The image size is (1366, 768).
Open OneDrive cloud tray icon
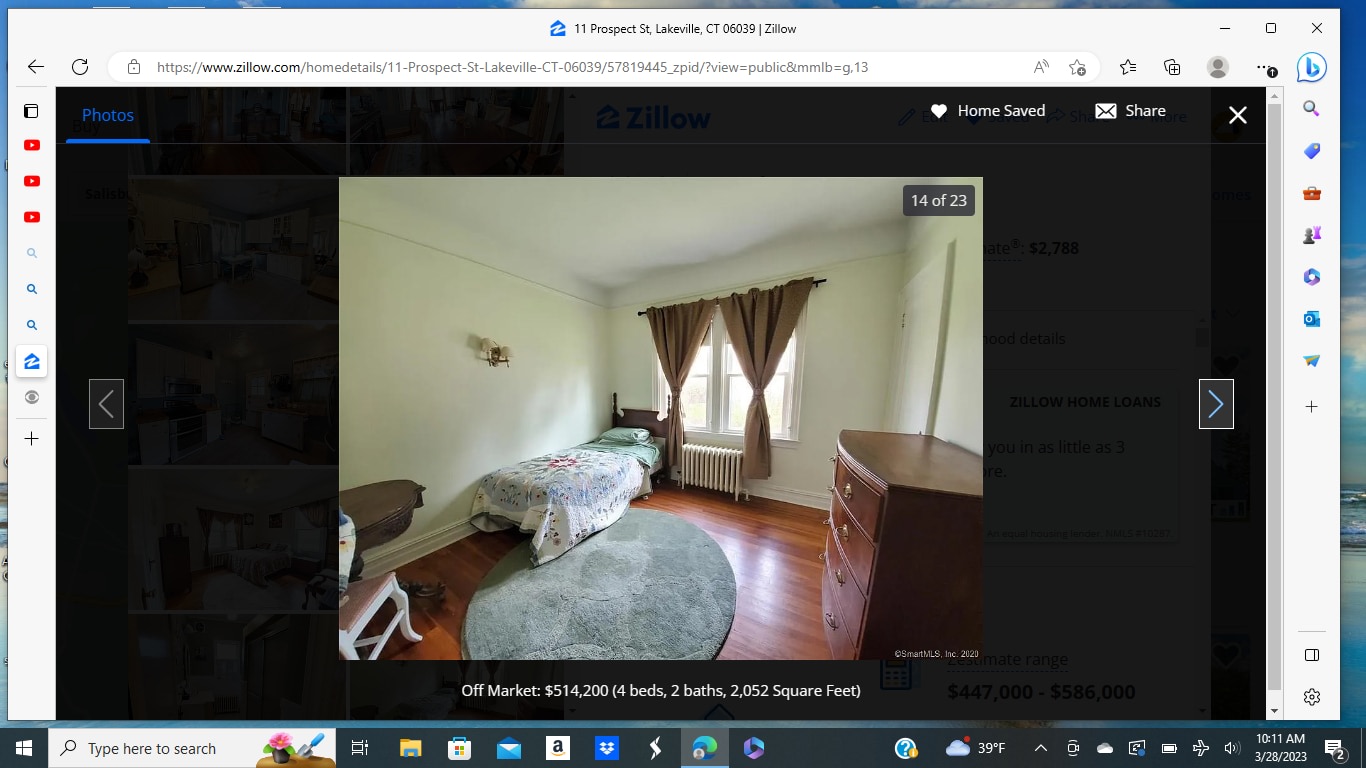[1105, 748]
